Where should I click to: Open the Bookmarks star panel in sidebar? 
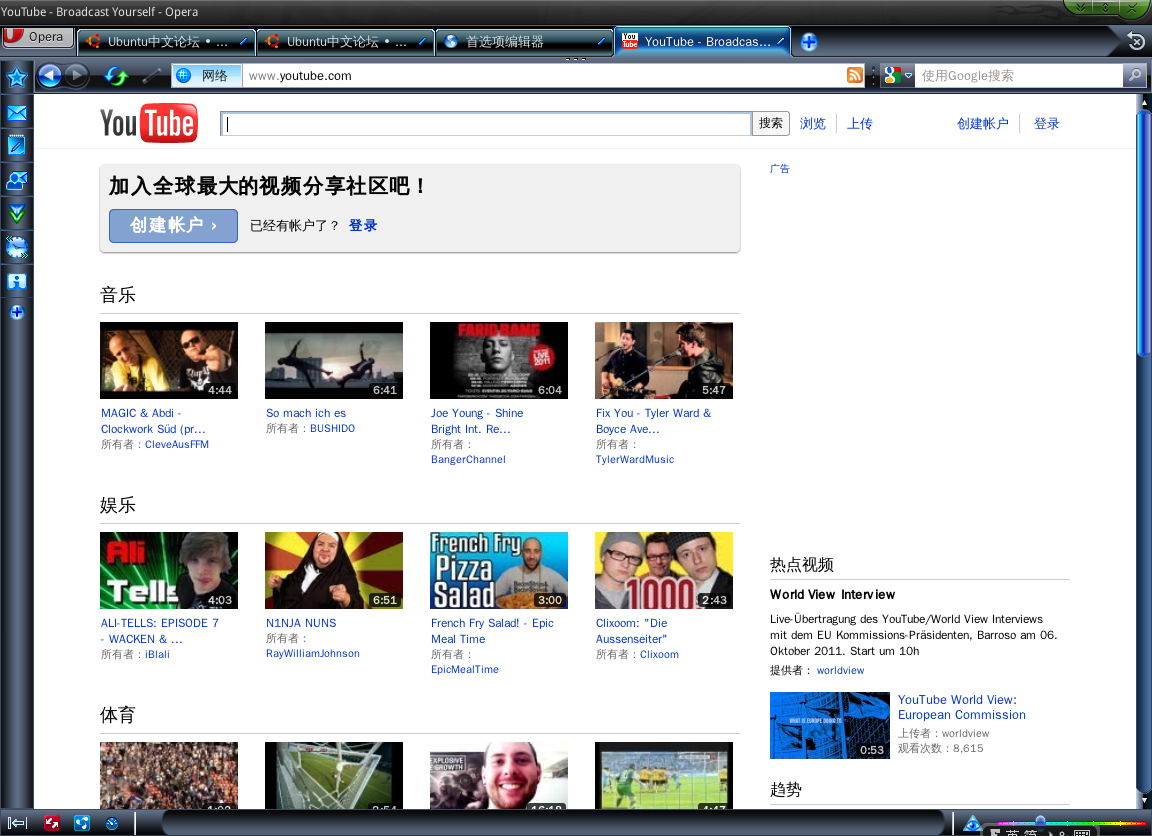coord(16,77)
